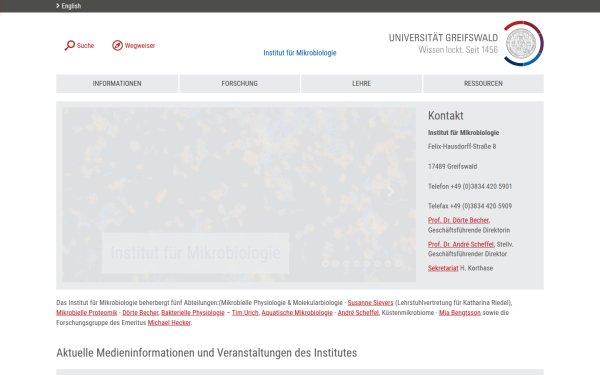Click bold Institut für Mikrobiologie in Kontakt
The width and height of the screenshot is (600, 375).
[463, 133]
